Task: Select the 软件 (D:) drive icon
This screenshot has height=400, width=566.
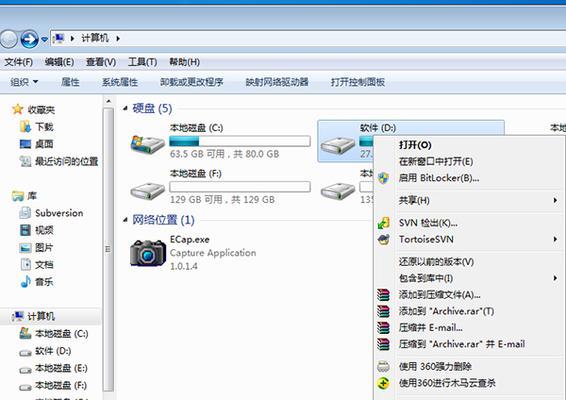Action: pos(338,145)
